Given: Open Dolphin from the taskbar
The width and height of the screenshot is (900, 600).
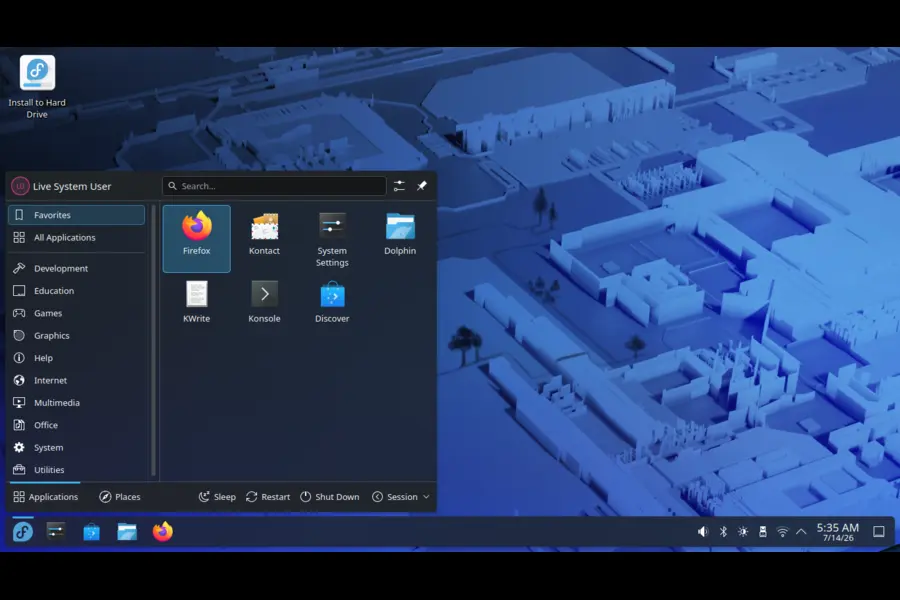Looking at the screenshot, I should coord(127,532).
